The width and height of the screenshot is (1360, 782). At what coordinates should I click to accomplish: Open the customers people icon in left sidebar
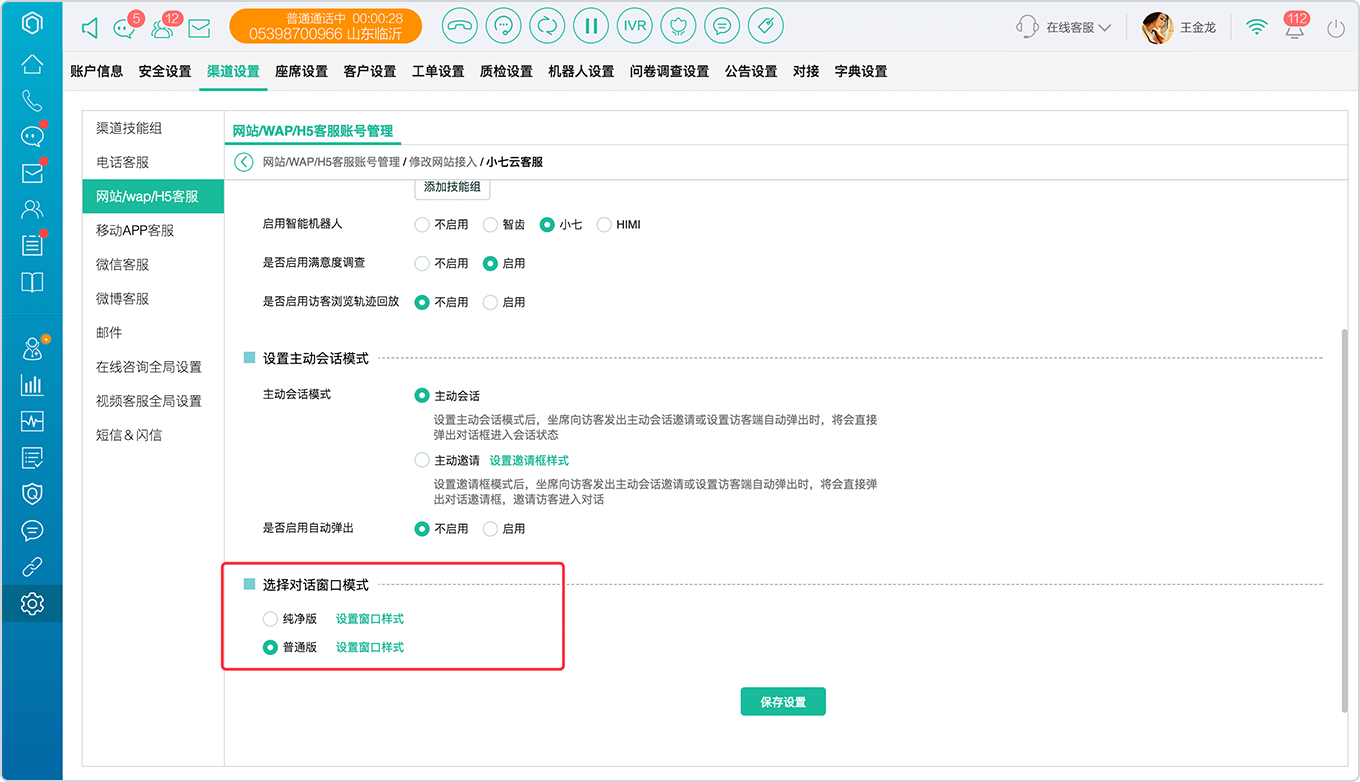click(x=32, y=209)
